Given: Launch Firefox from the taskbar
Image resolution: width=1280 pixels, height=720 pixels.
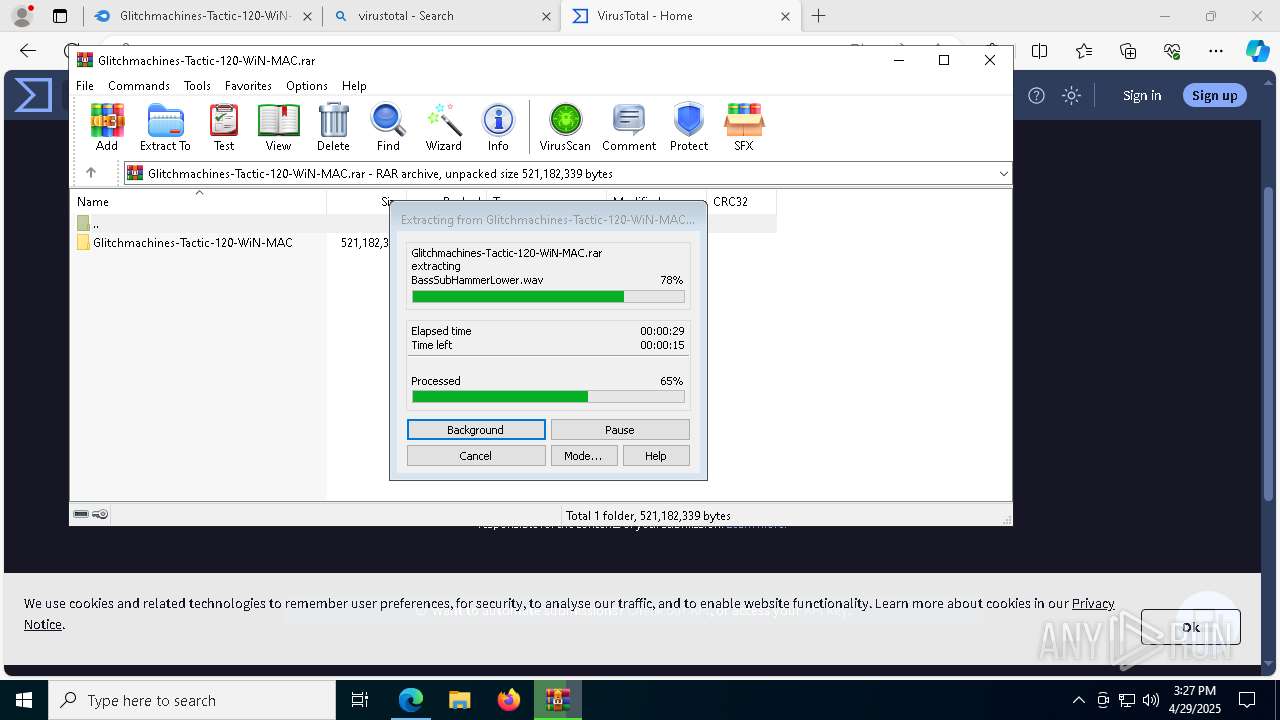Looking at the screenshot, I should (x=509, y=700).
